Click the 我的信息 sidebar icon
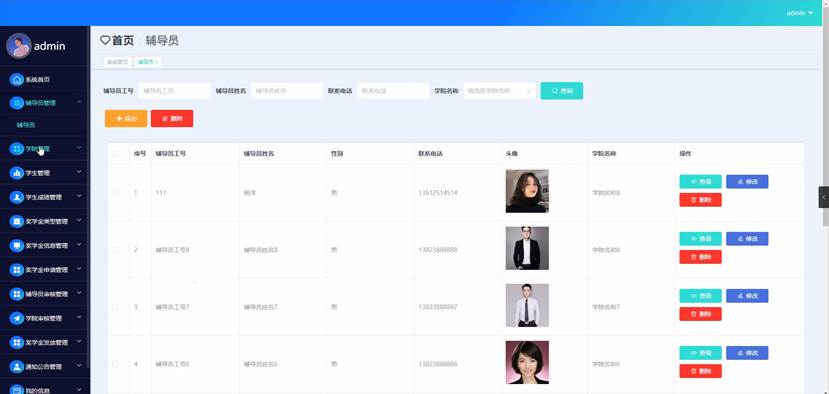Image resolution: width=829 pixels, height=394 pixels. click(x=17, y=390)
